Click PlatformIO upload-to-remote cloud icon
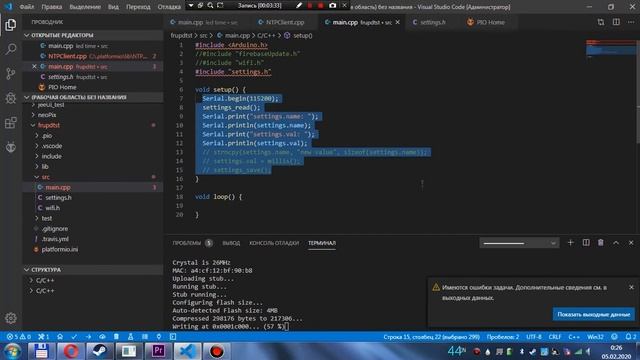Viewport: 640px width, 360px height. [102, 337]
